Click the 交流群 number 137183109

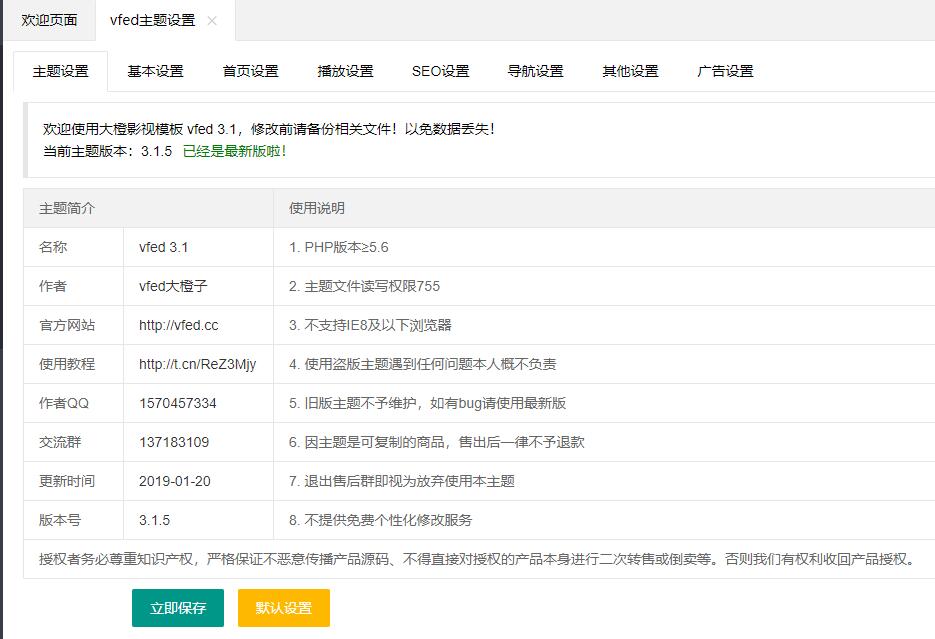click(x=174, y=442)
